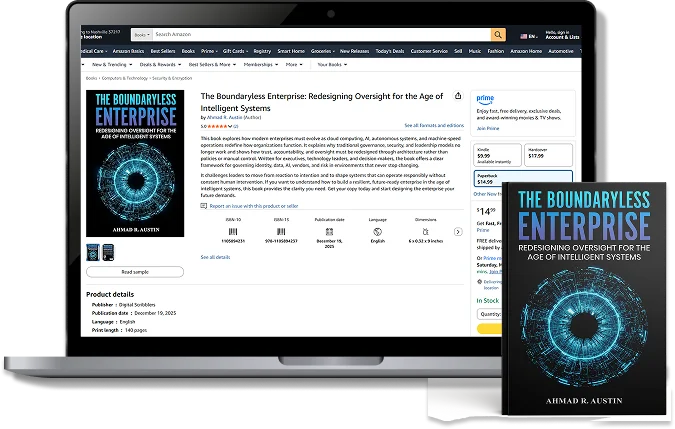Screen dimensions: 675x429
Task: Follow the See all details link
Action: [215, 257]
